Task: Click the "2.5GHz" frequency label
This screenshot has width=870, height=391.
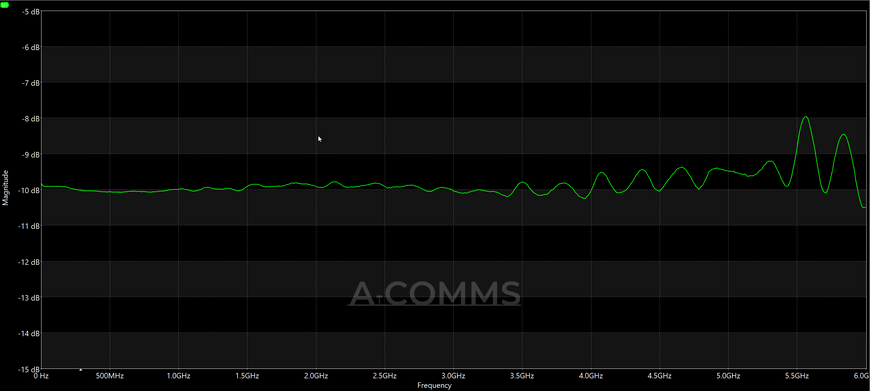Action: [385, 376]
